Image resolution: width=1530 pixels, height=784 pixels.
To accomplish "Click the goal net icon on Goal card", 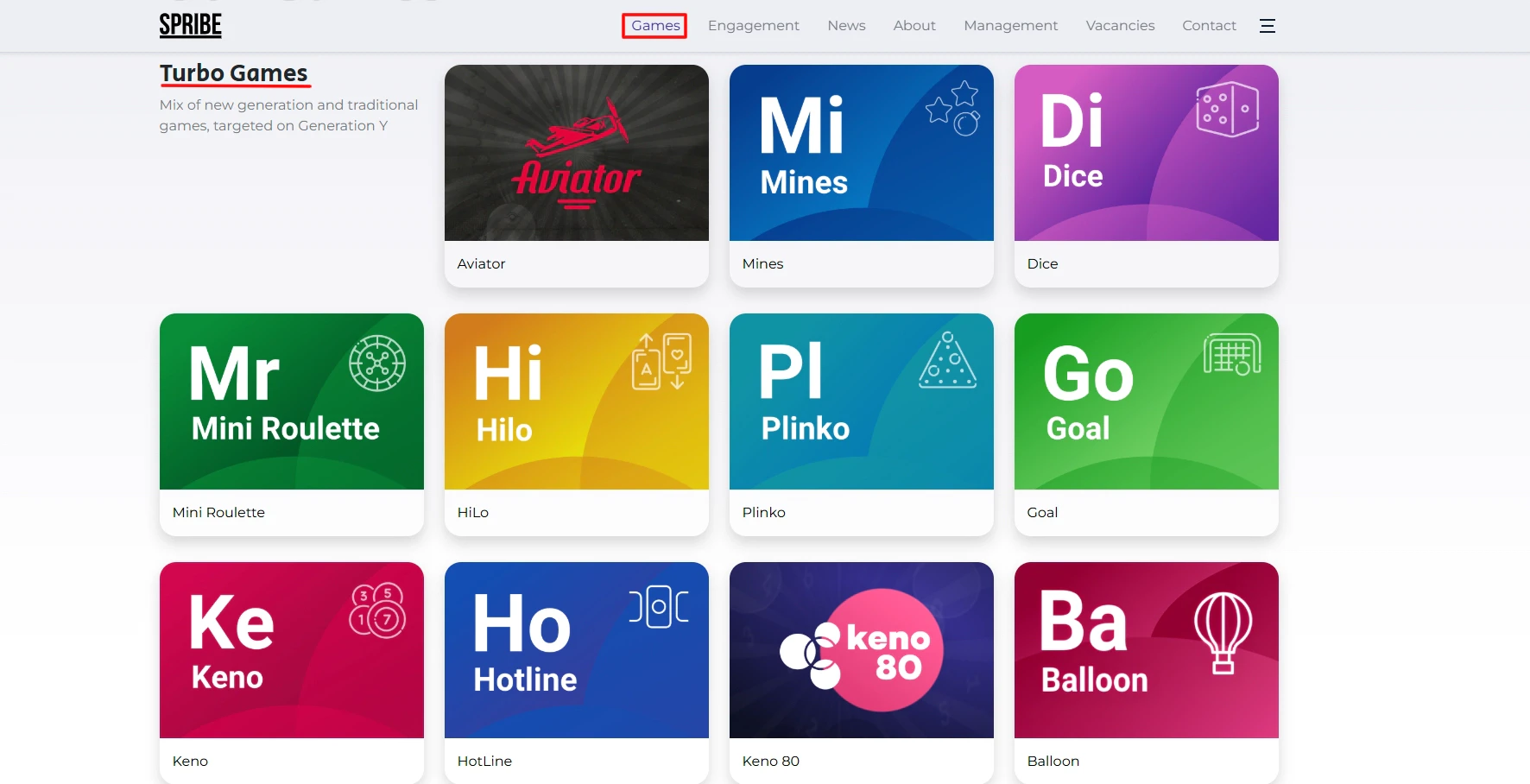I will coord(1232,354).
